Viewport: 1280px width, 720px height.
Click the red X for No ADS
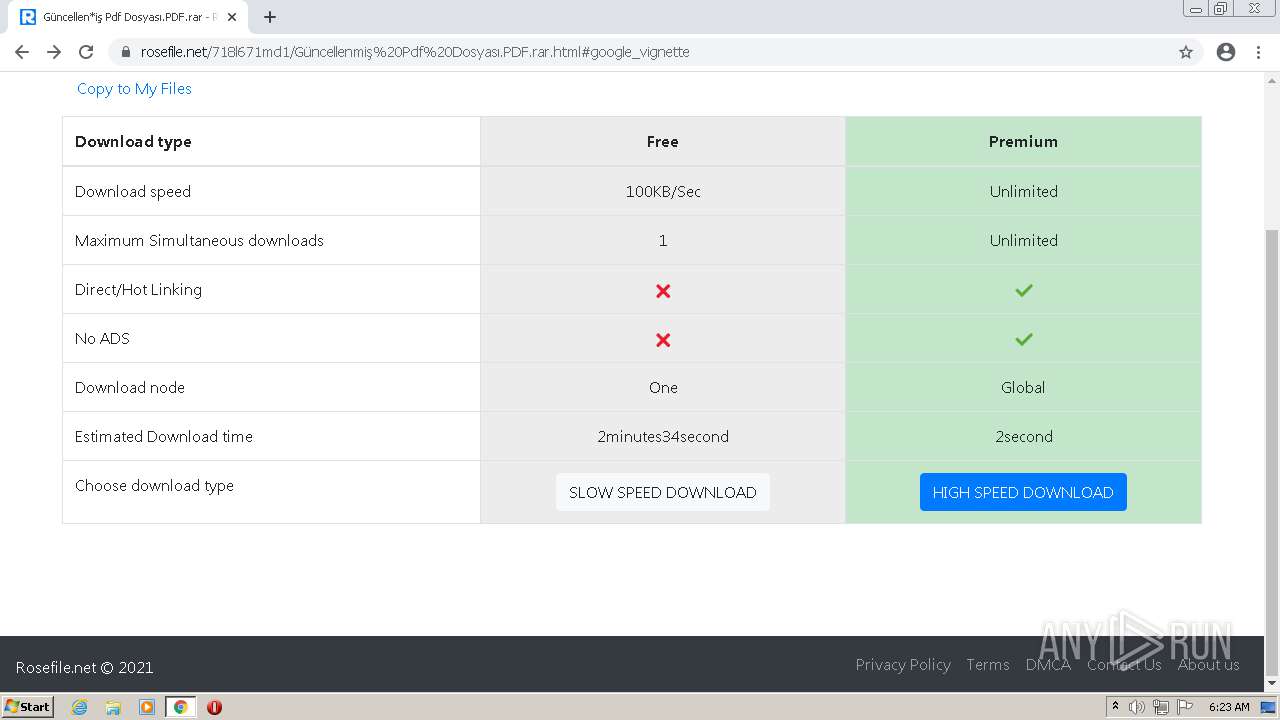[663, 340]
